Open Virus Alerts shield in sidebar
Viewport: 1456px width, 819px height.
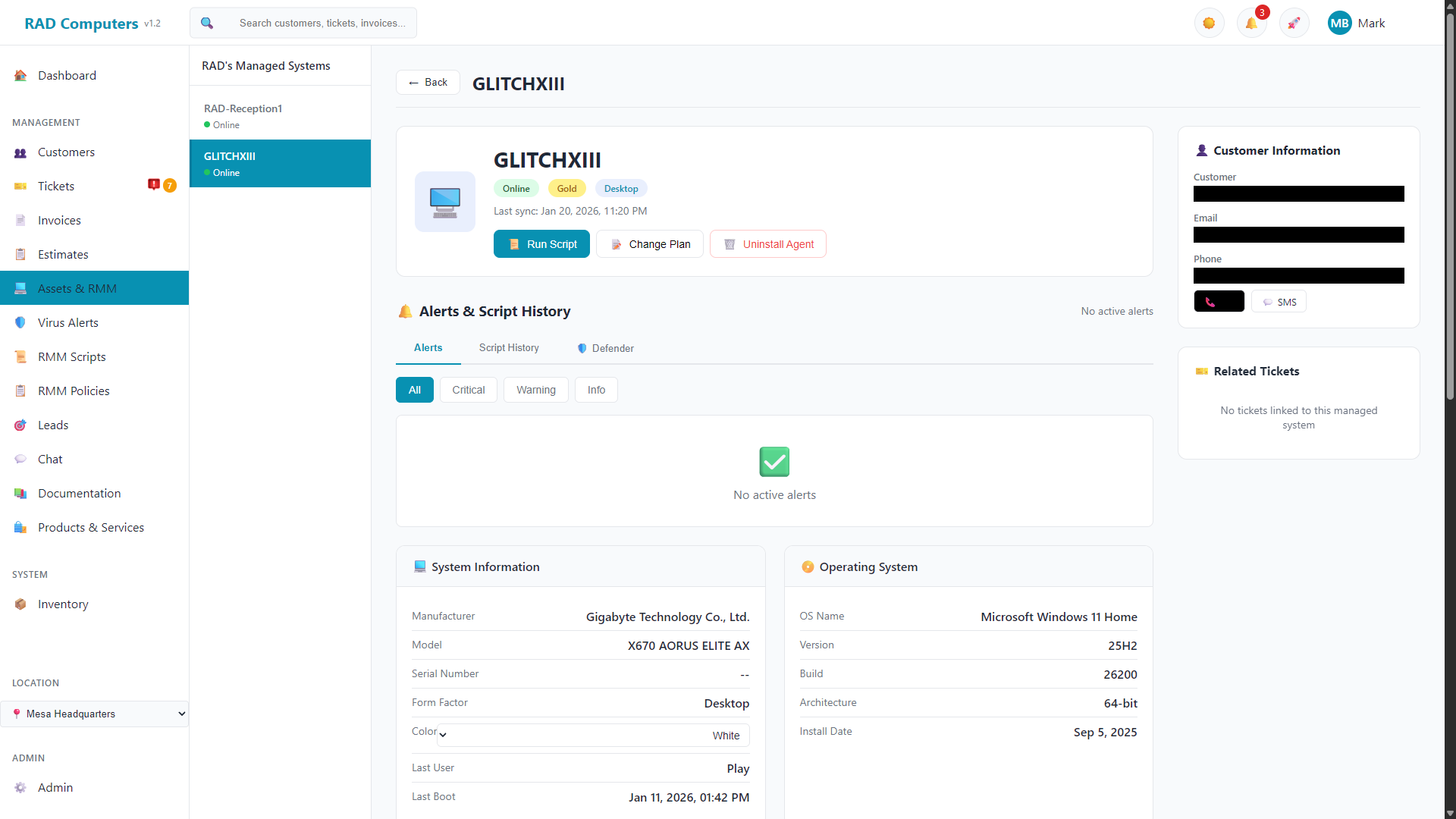20,322
